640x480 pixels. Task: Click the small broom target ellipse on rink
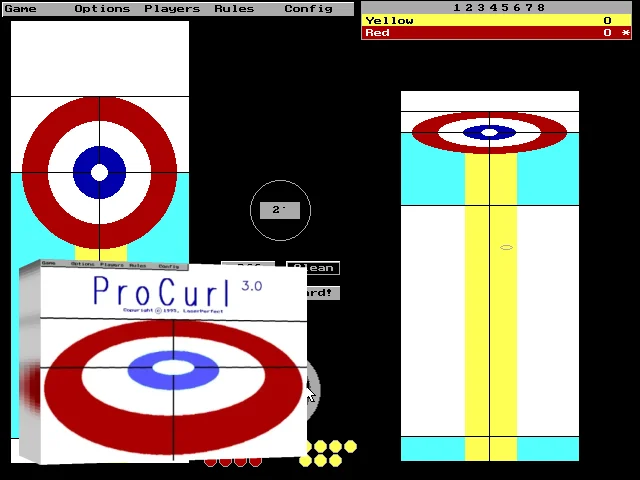[506, 247]
